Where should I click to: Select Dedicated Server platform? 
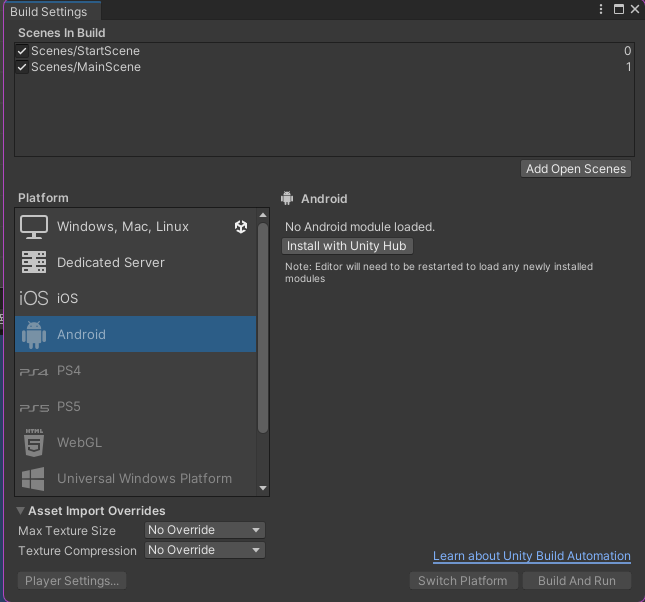(x=135, y=262)
